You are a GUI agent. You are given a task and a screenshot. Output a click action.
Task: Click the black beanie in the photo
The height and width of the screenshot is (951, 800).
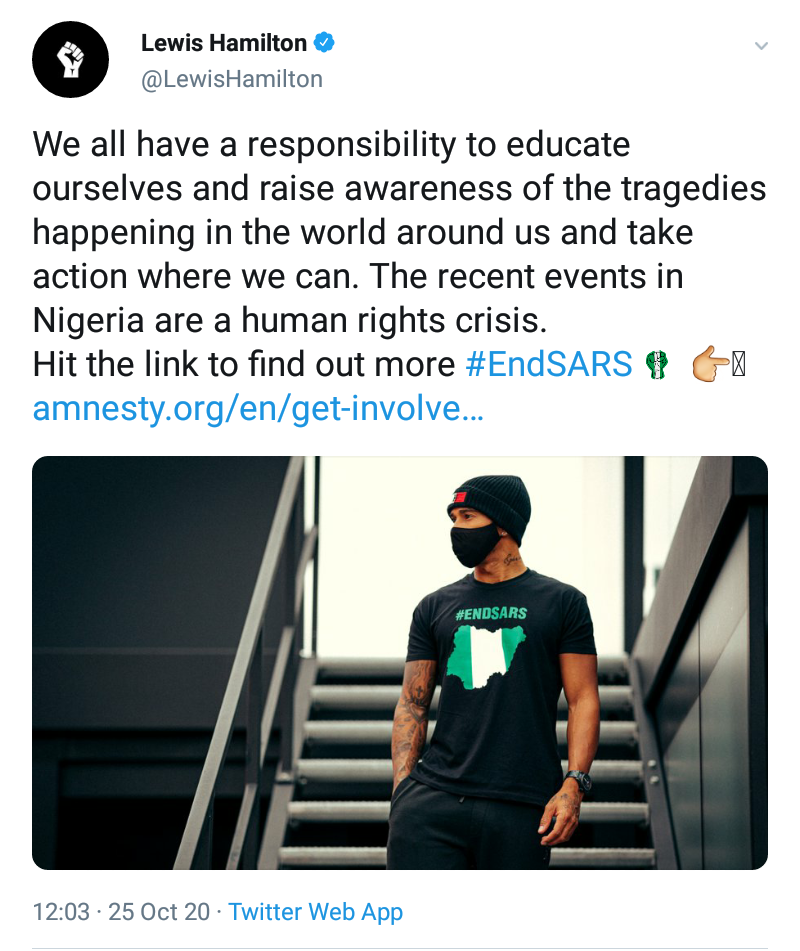[x=489, y=497]
